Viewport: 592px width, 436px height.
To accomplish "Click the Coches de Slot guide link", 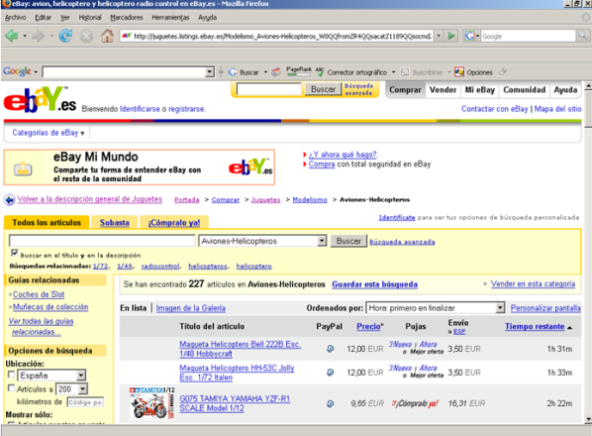I will pyautogui.click(x=39, y=294).
